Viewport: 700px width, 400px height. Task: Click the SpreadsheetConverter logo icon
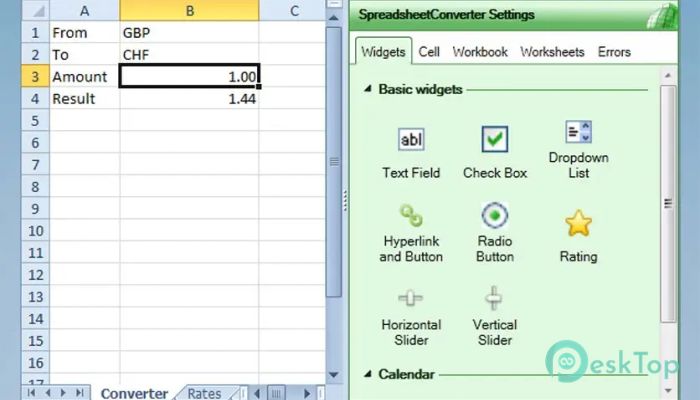click(662, 16)
